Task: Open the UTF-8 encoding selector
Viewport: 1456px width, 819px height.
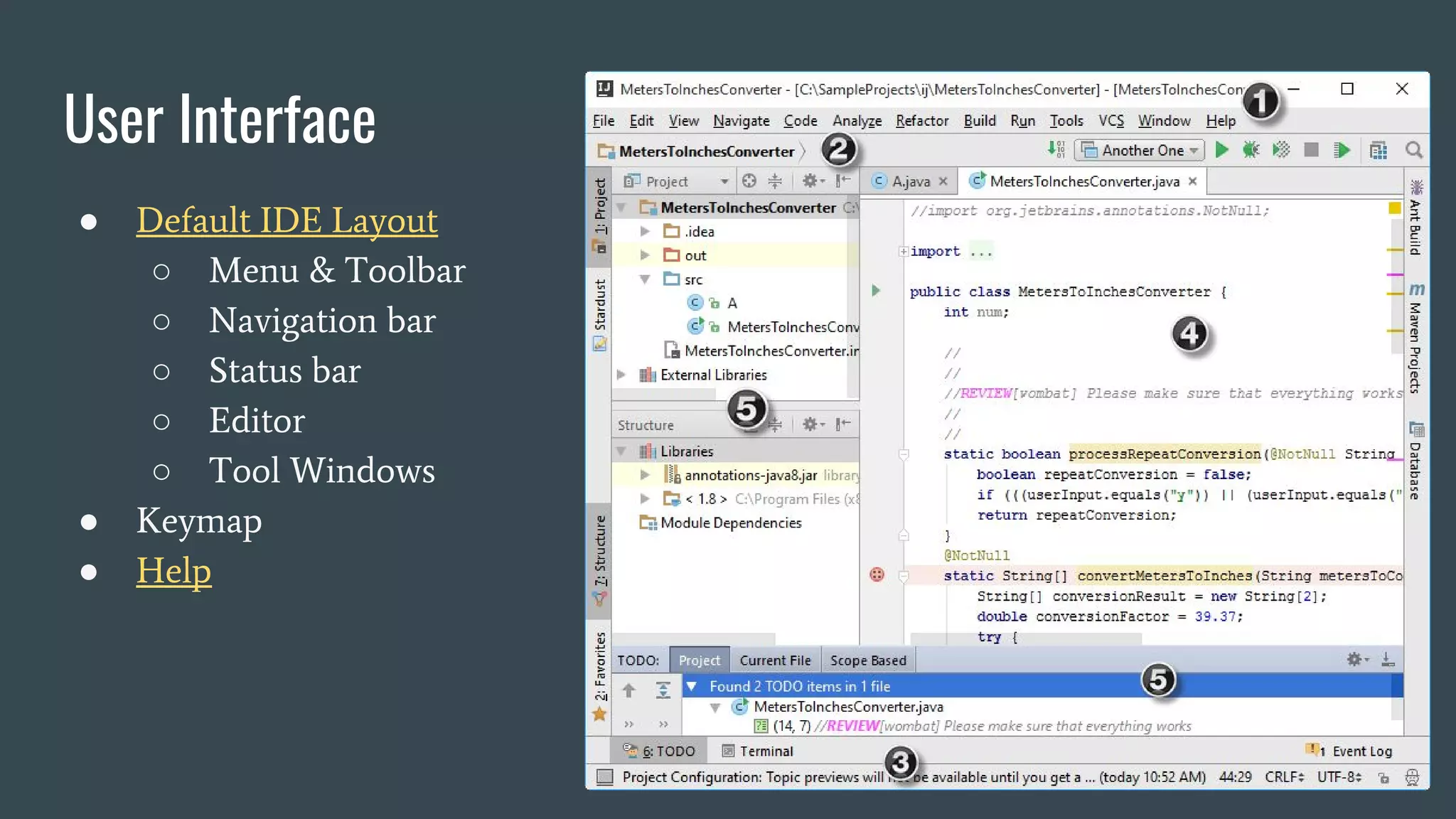Action: (1339, 777)
